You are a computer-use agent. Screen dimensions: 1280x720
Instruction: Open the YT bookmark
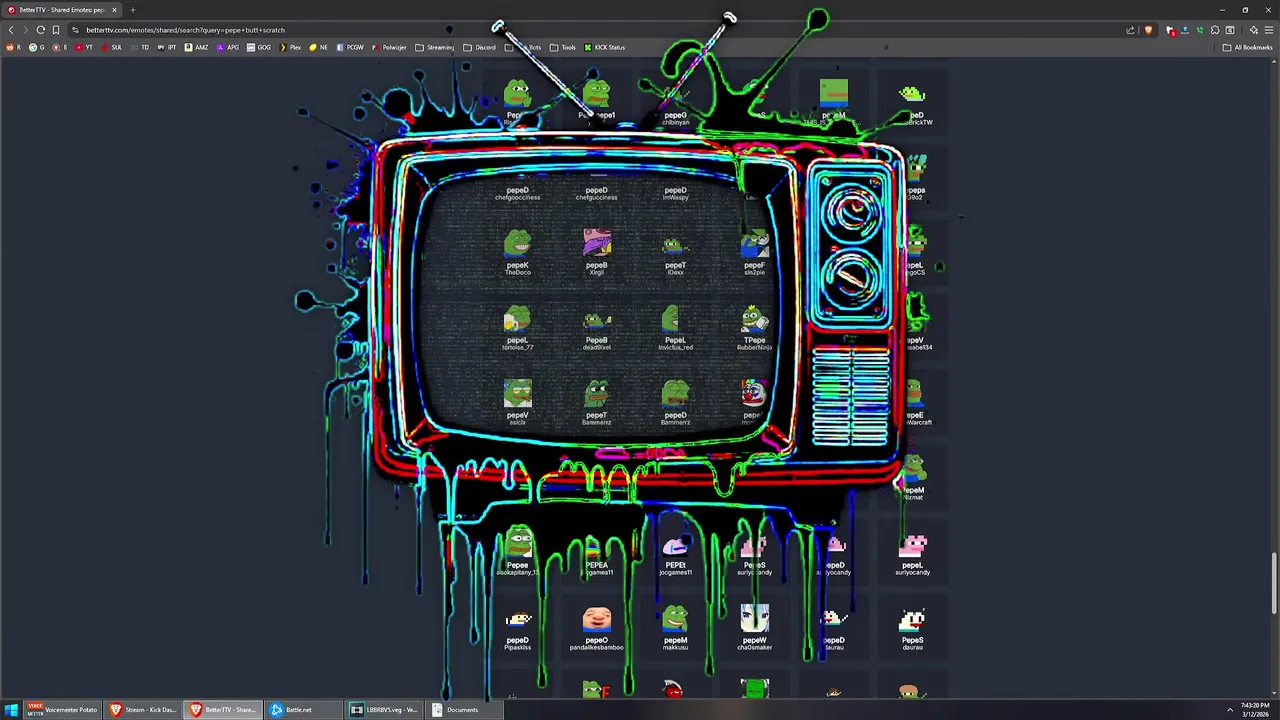(84, 47)
